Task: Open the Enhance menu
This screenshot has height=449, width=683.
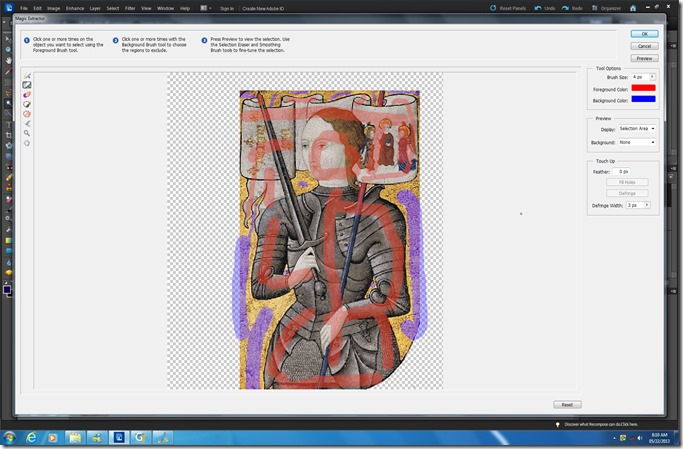Action: pos(75,7)
